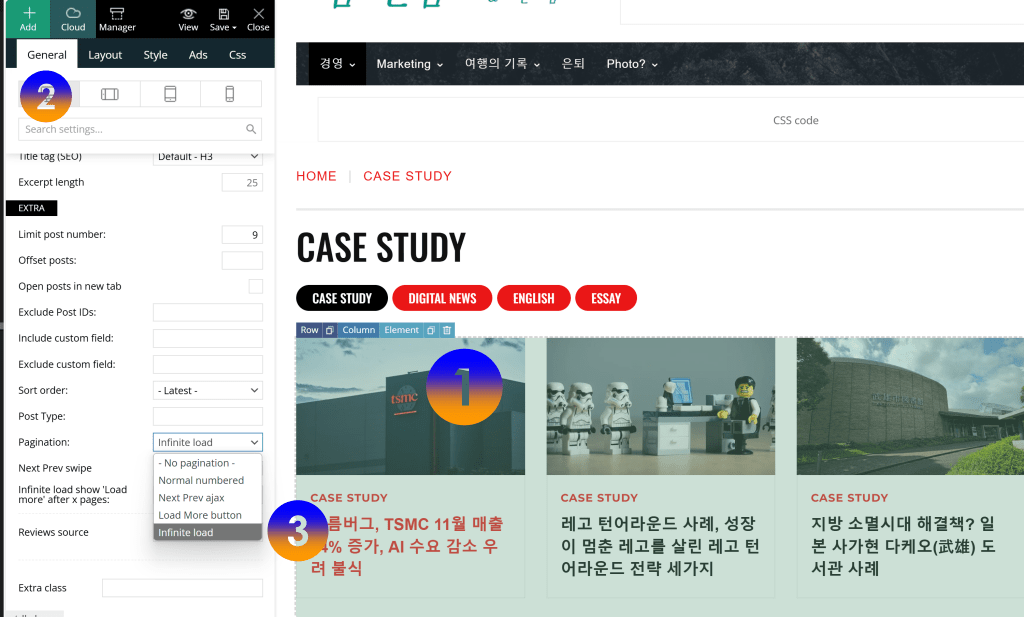1024x617 pixels.
Task: Expand the Save button dropdown arrow
Action: click(234, 26)
